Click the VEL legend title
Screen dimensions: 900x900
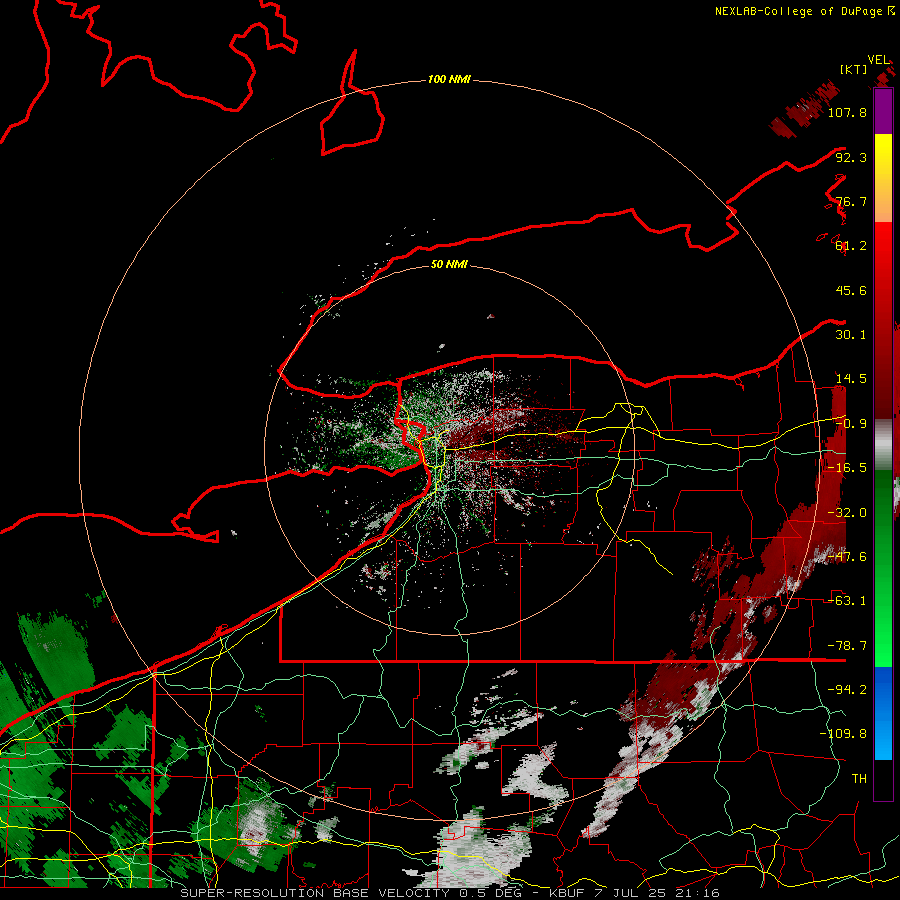coord(879,60)
